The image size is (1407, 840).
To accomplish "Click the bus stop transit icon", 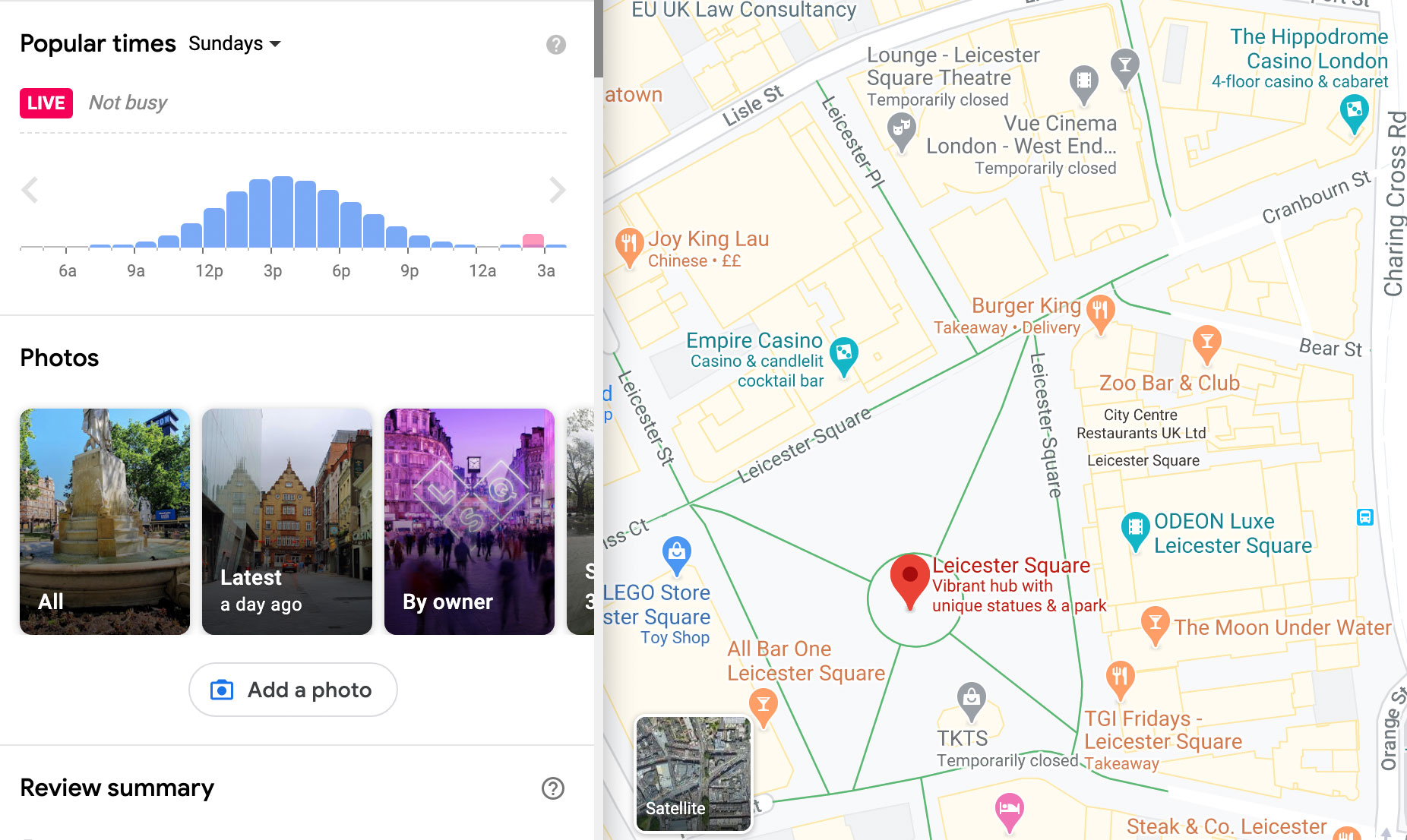I will pyautogui.click(x=1365, y=517).
